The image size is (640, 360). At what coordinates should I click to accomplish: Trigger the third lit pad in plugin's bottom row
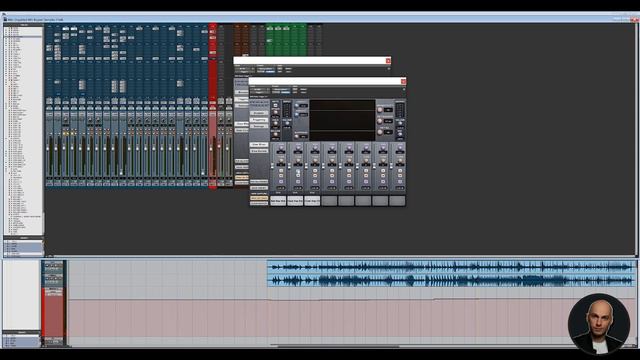pos(312,201)
